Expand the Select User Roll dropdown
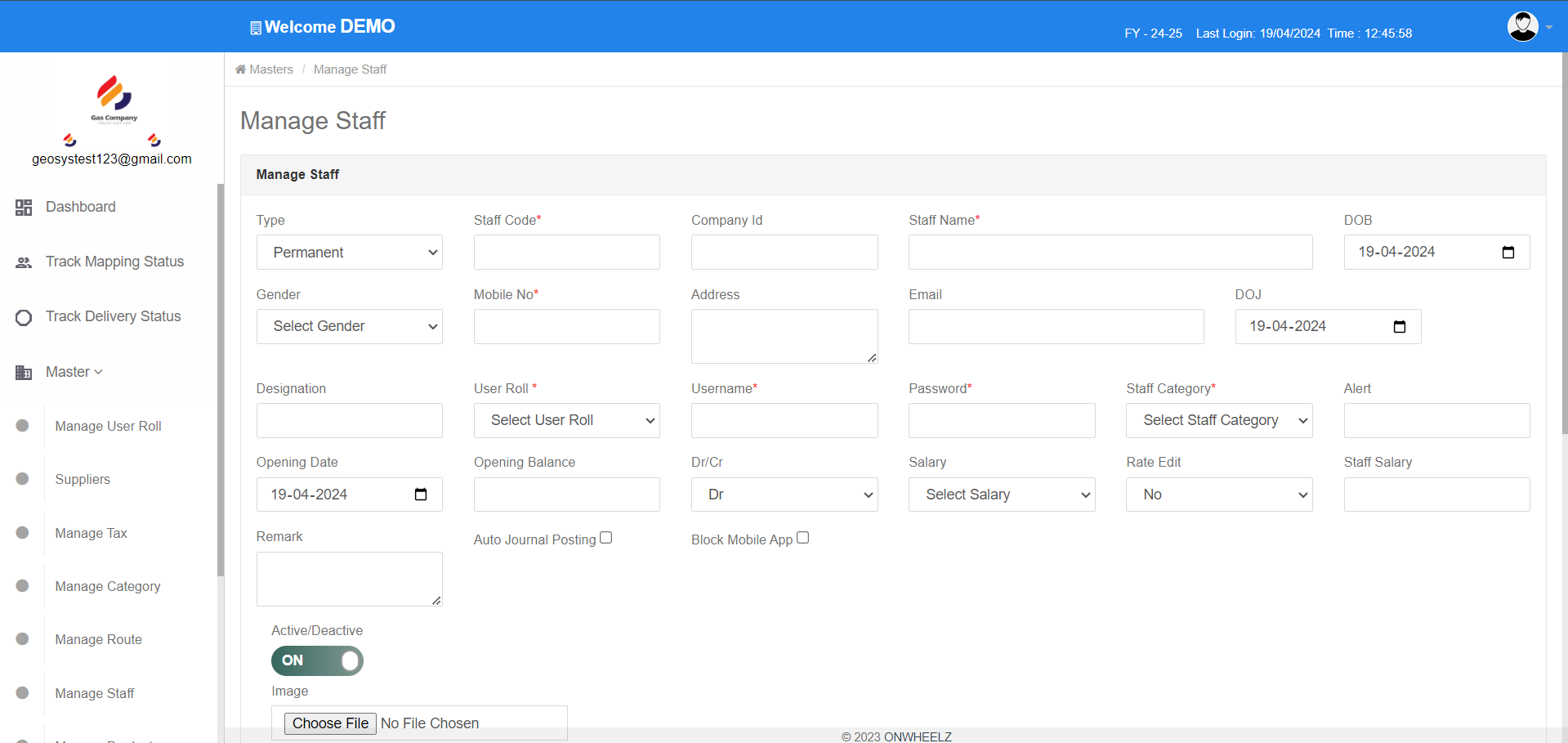 [566, 420]
